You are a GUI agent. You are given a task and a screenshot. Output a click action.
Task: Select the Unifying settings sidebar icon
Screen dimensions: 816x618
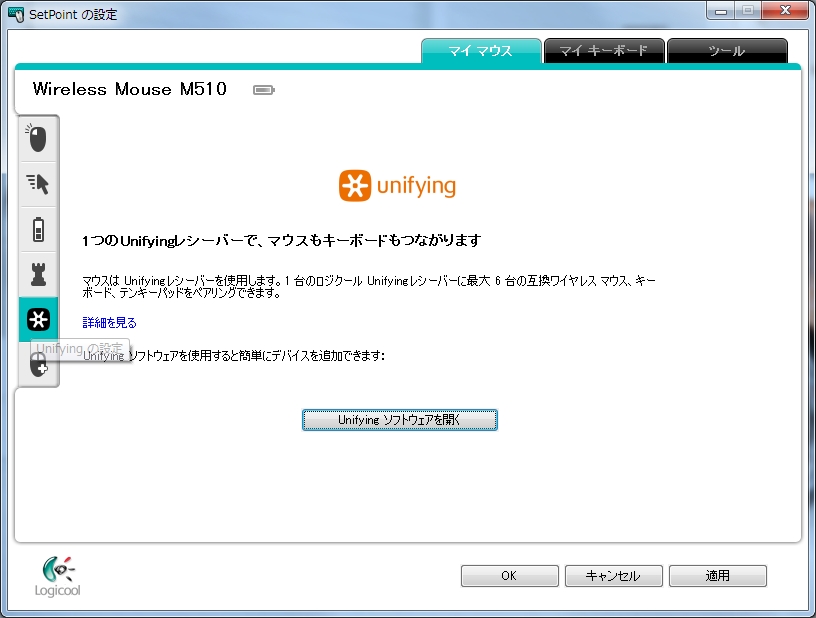38,319
